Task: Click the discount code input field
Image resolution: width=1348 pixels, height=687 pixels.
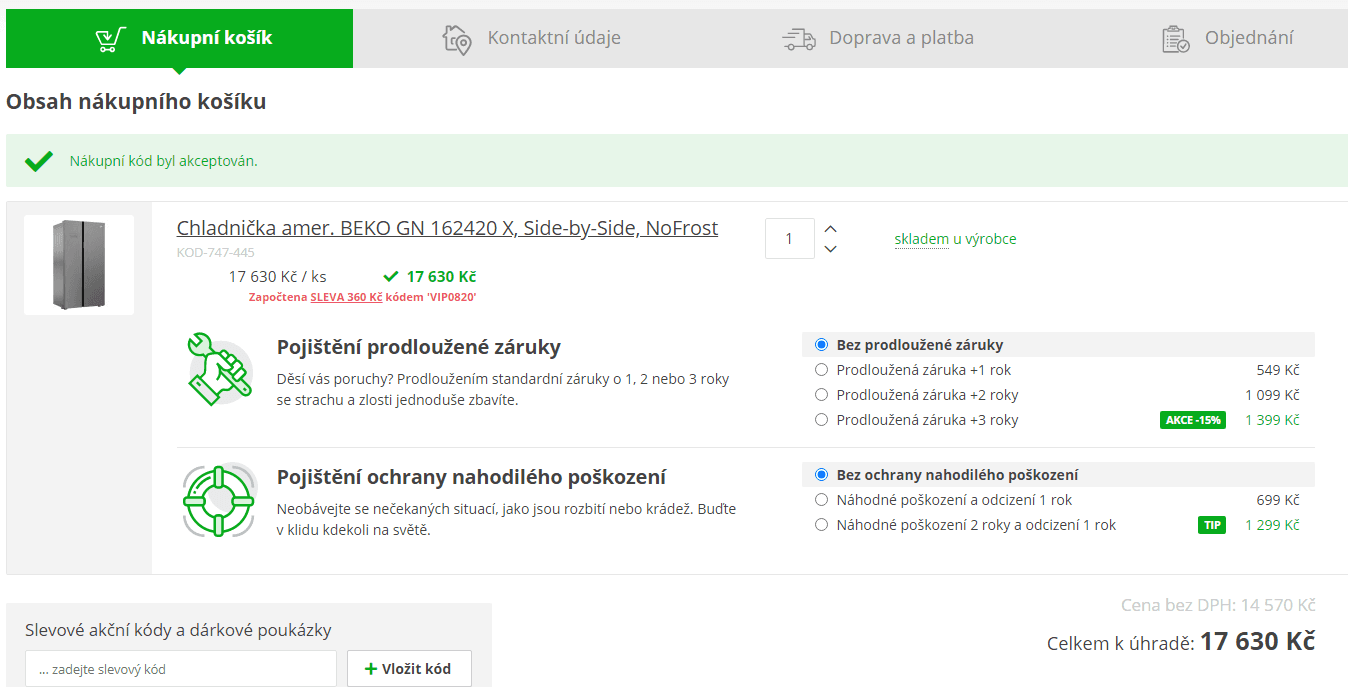Action: click(x=181, y=669)
